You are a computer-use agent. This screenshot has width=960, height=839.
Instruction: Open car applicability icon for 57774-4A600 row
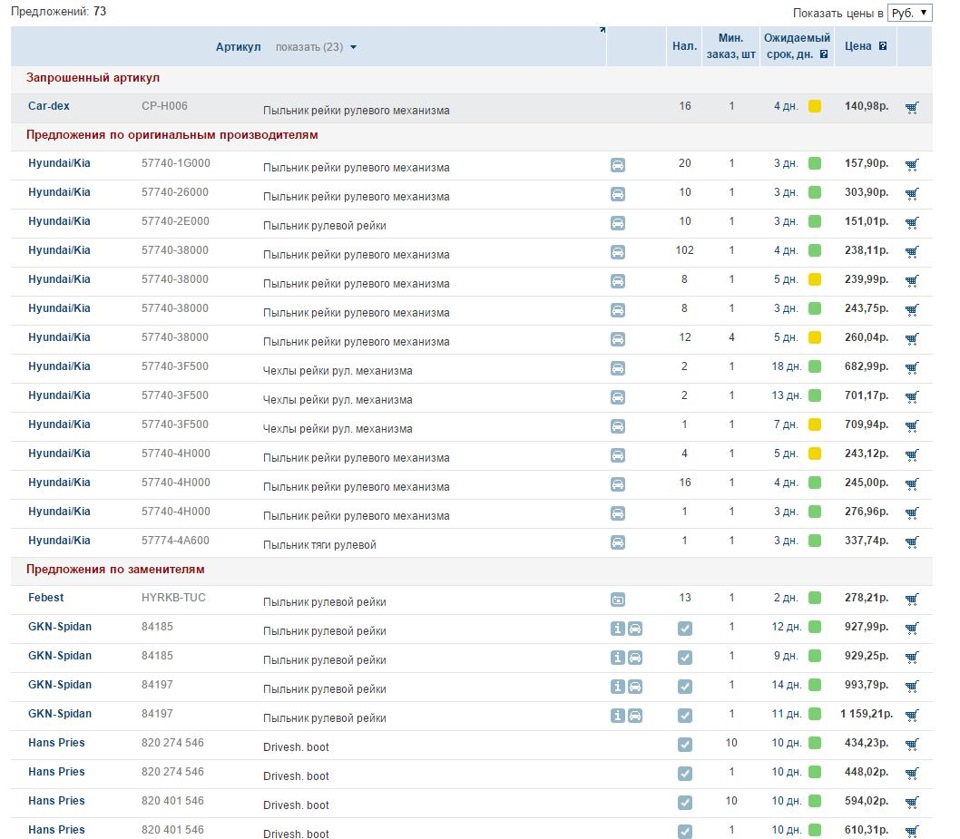[x=618, y=542]
